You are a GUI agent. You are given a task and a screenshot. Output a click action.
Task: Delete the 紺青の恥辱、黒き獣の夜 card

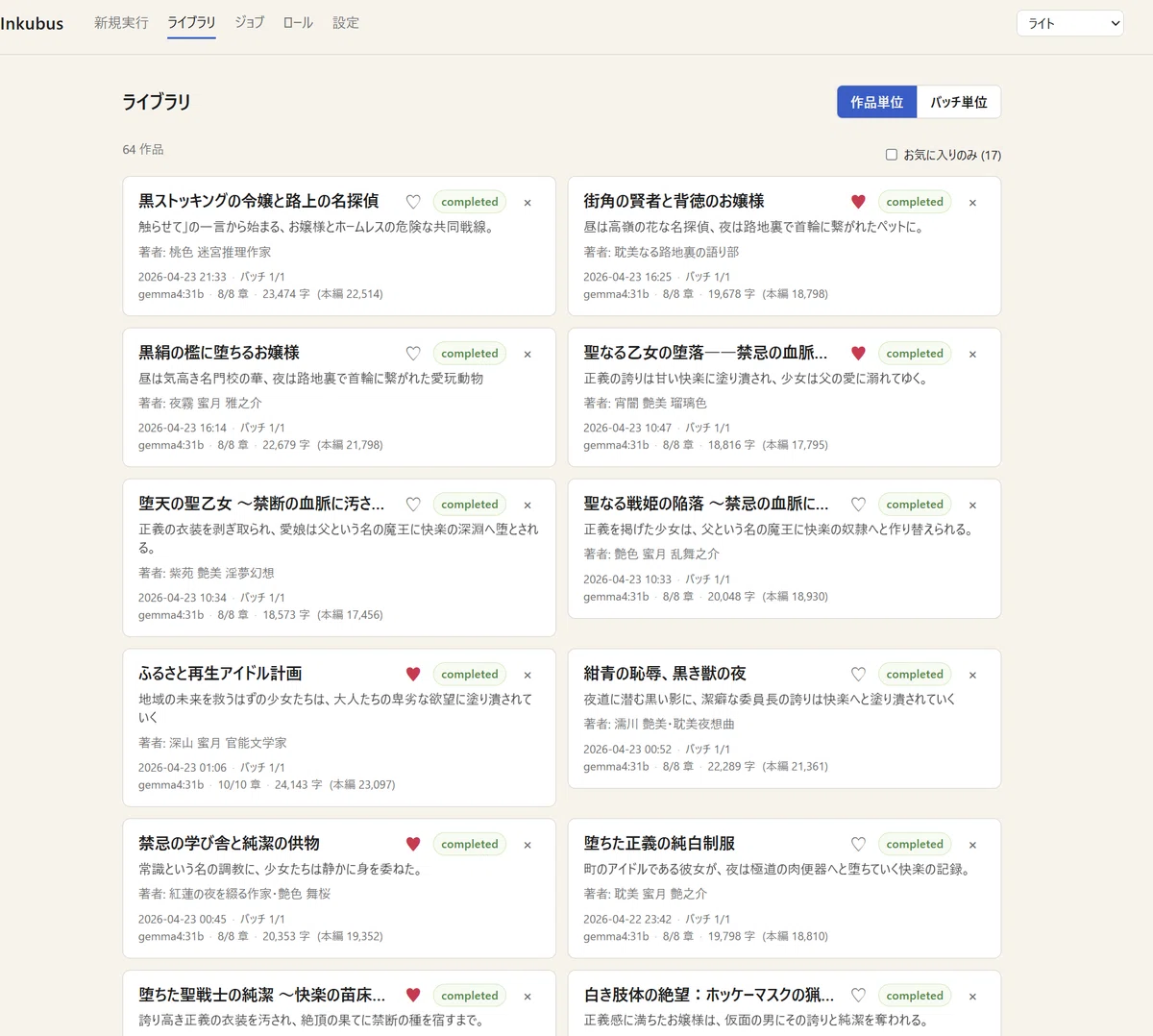972,676
